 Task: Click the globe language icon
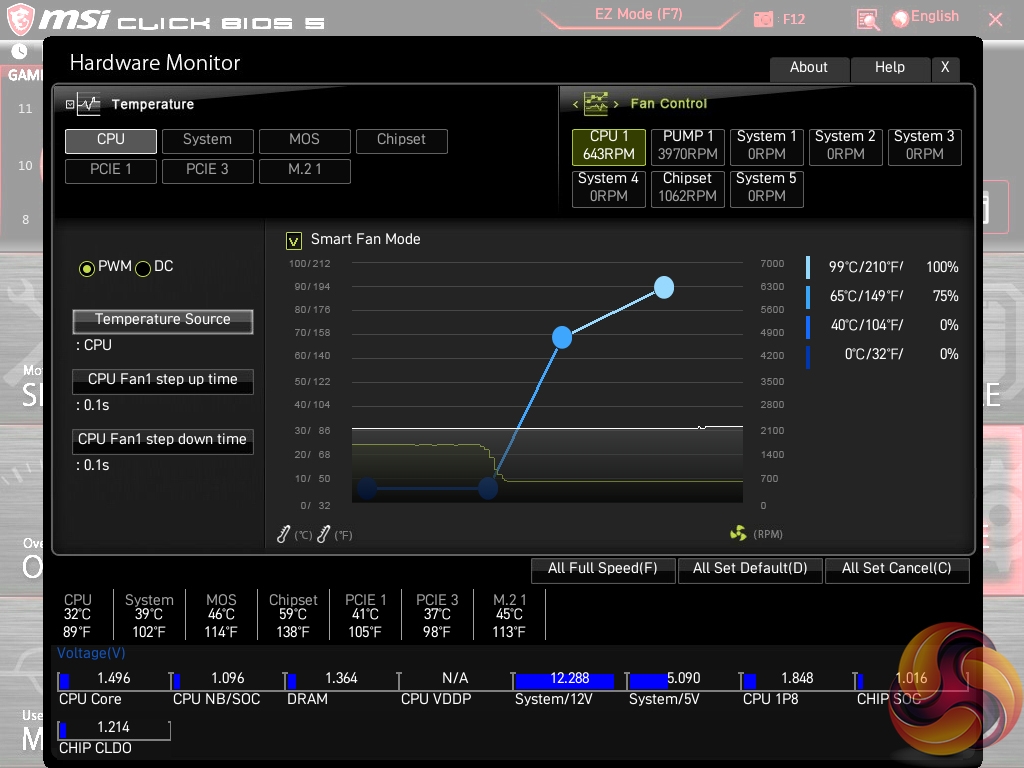pyautogui.click(x=900, y=18)
